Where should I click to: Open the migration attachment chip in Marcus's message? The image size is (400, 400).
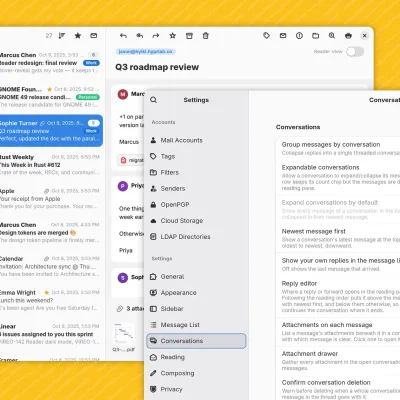131,160
